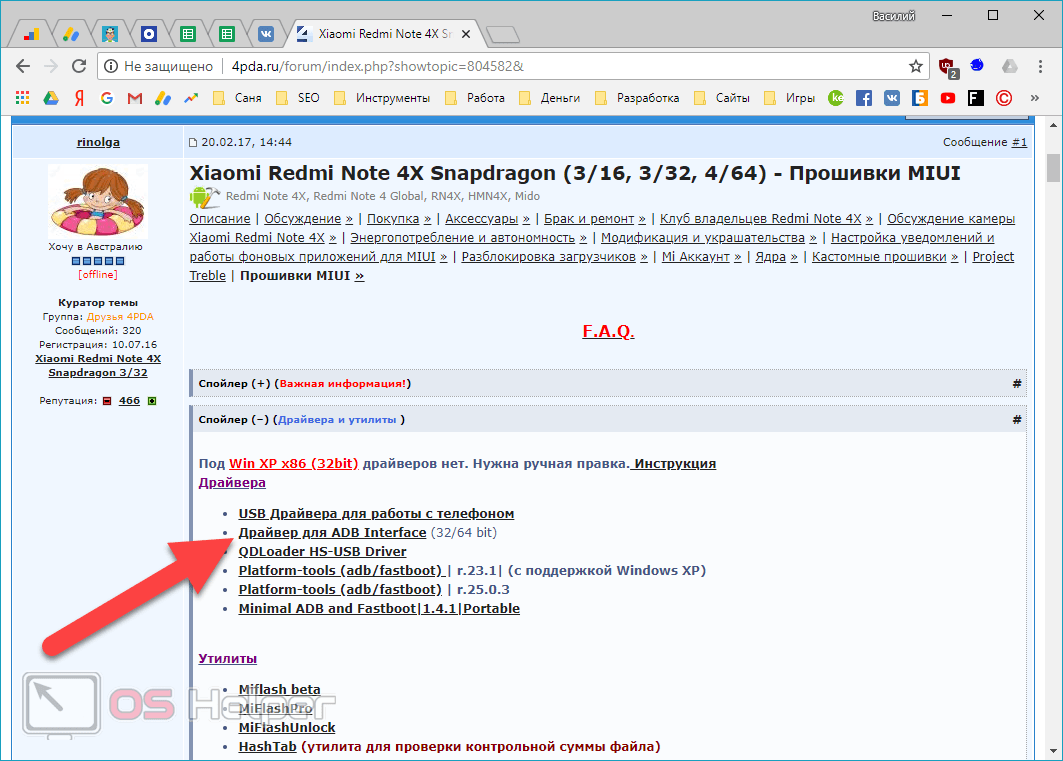
Task: Switch to the VK browser tab
Action: [x=266, y=34]
